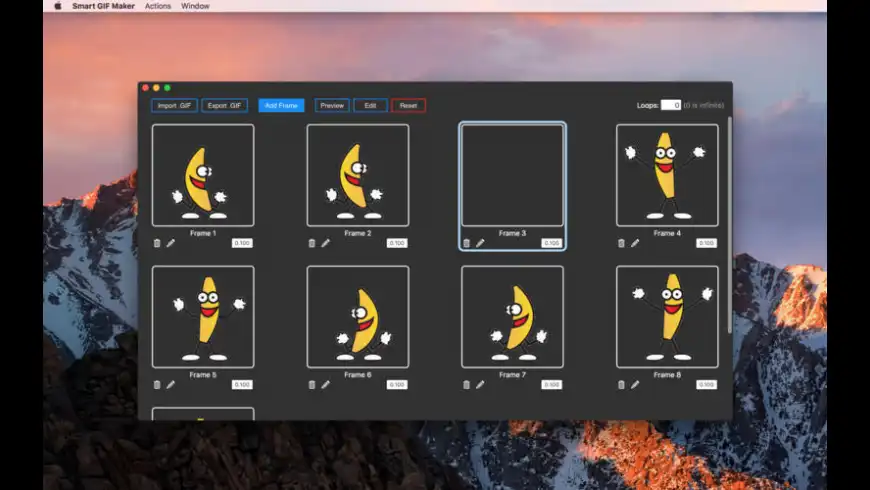Click the trash icon under Frame 1
This screenshot has height=490, width=870.
[157, 243]
